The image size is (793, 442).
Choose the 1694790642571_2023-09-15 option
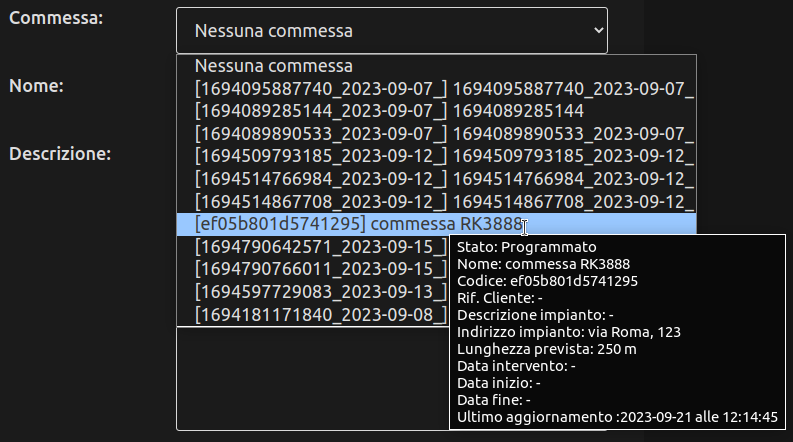320,247
